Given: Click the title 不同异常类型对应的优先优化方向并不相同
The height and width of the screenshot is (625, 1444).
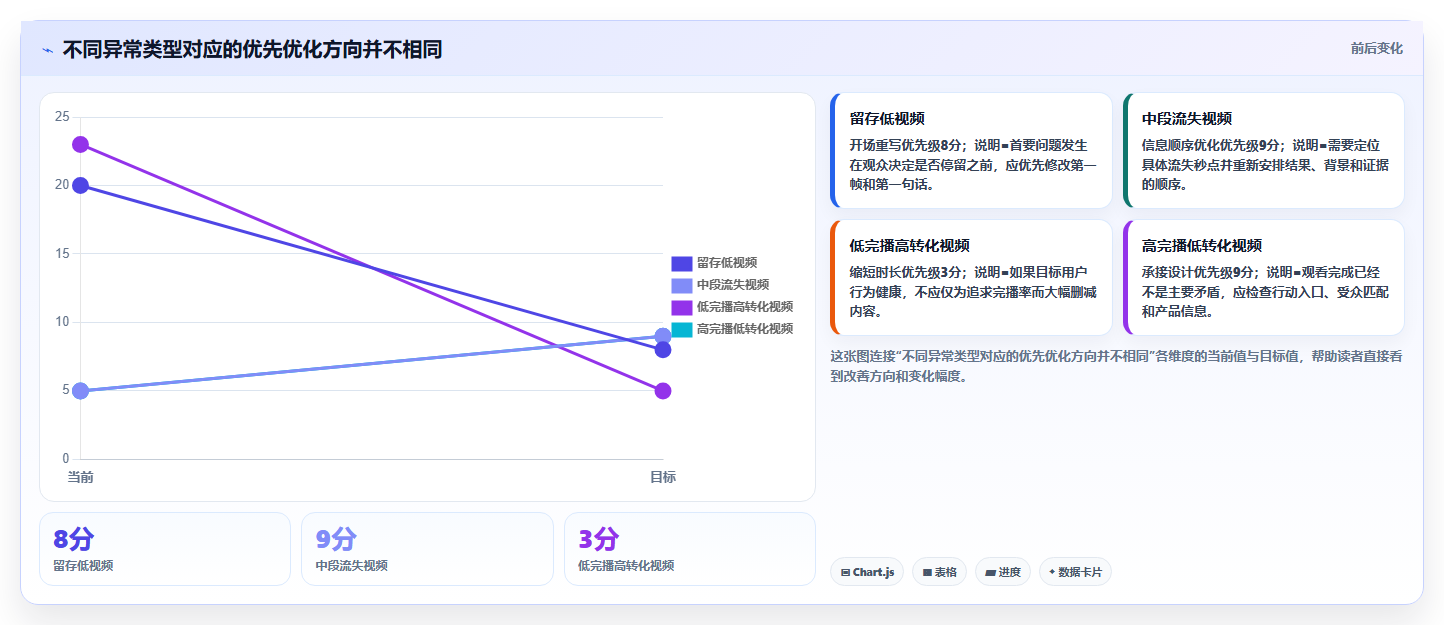Looking at the screenshot, I should click(x=252, y=49).
